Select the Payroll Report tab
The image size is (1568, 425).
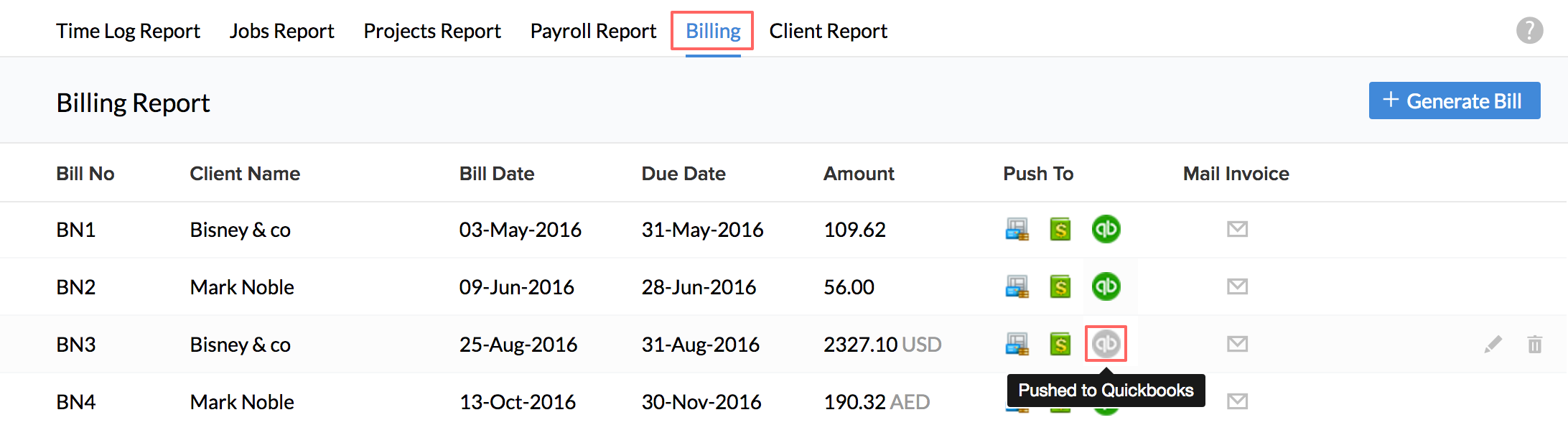(593, 32)
